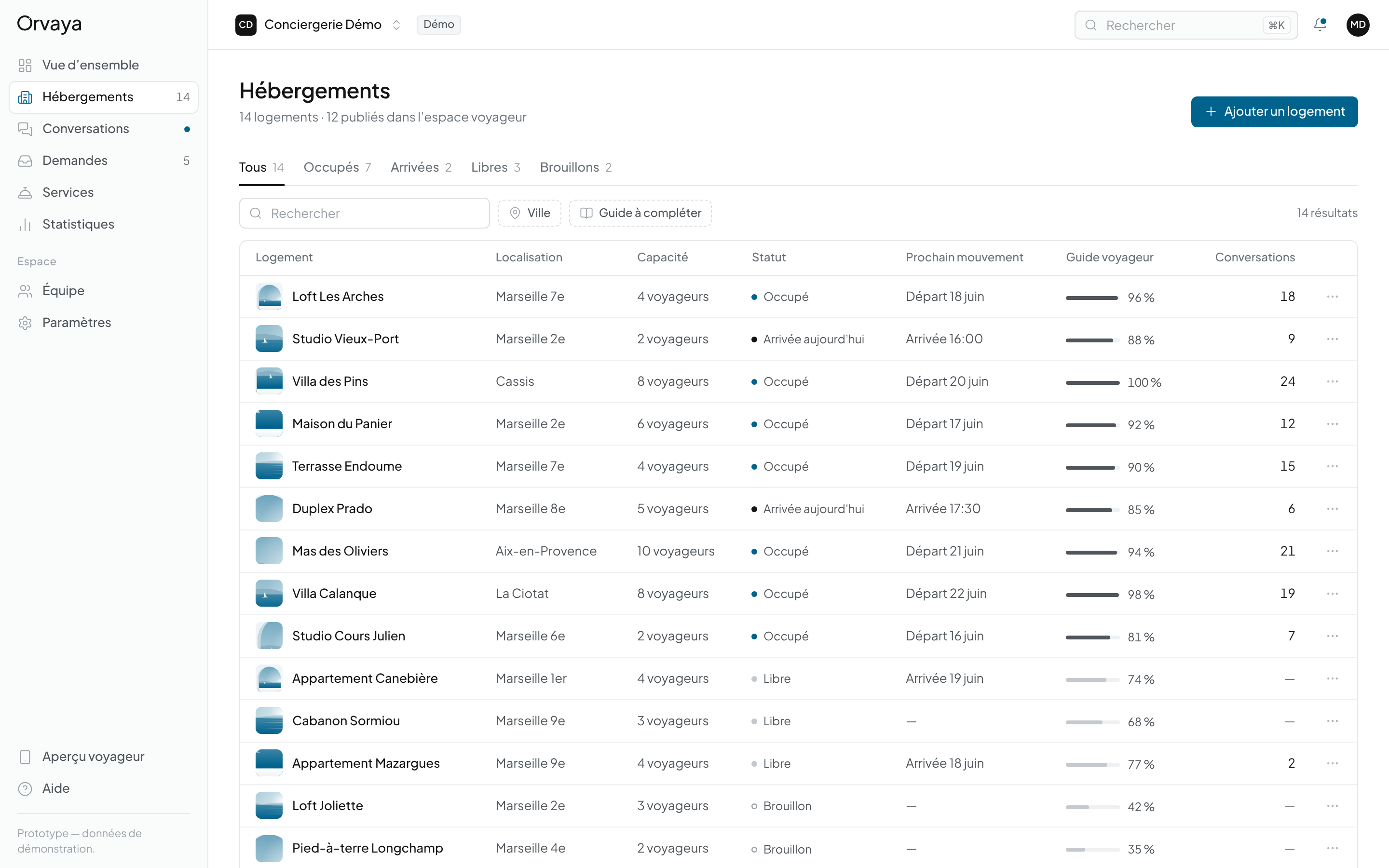The width and height of the screenshot is (1389, 868).
Task: Open the Loft Les Arches listing
Action: pos(338,297)
